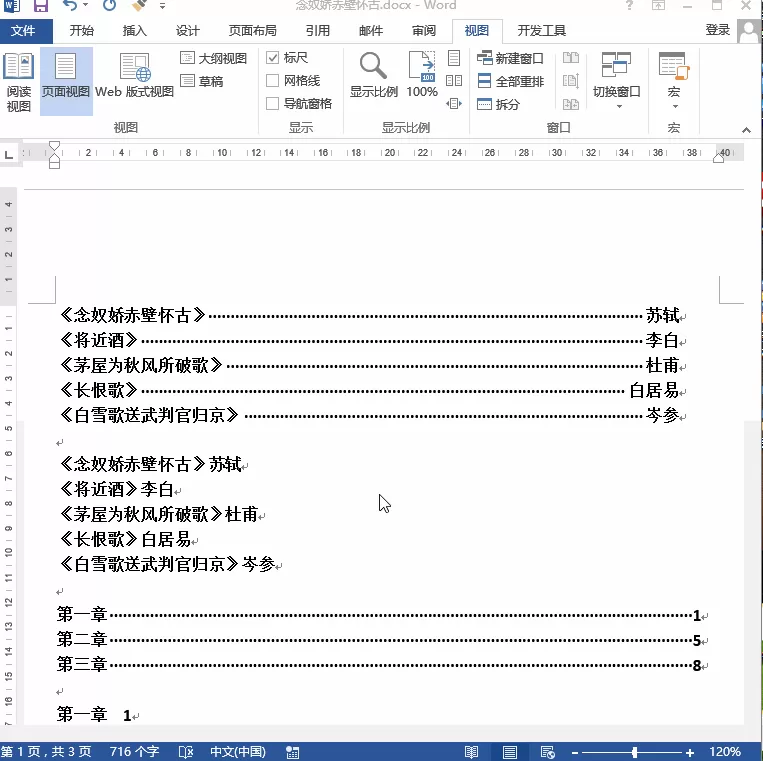The width and height of the screenshot is (763, 761).
Task: Click the language indicator 中文(中国)
Action: [x=238, y=752]
